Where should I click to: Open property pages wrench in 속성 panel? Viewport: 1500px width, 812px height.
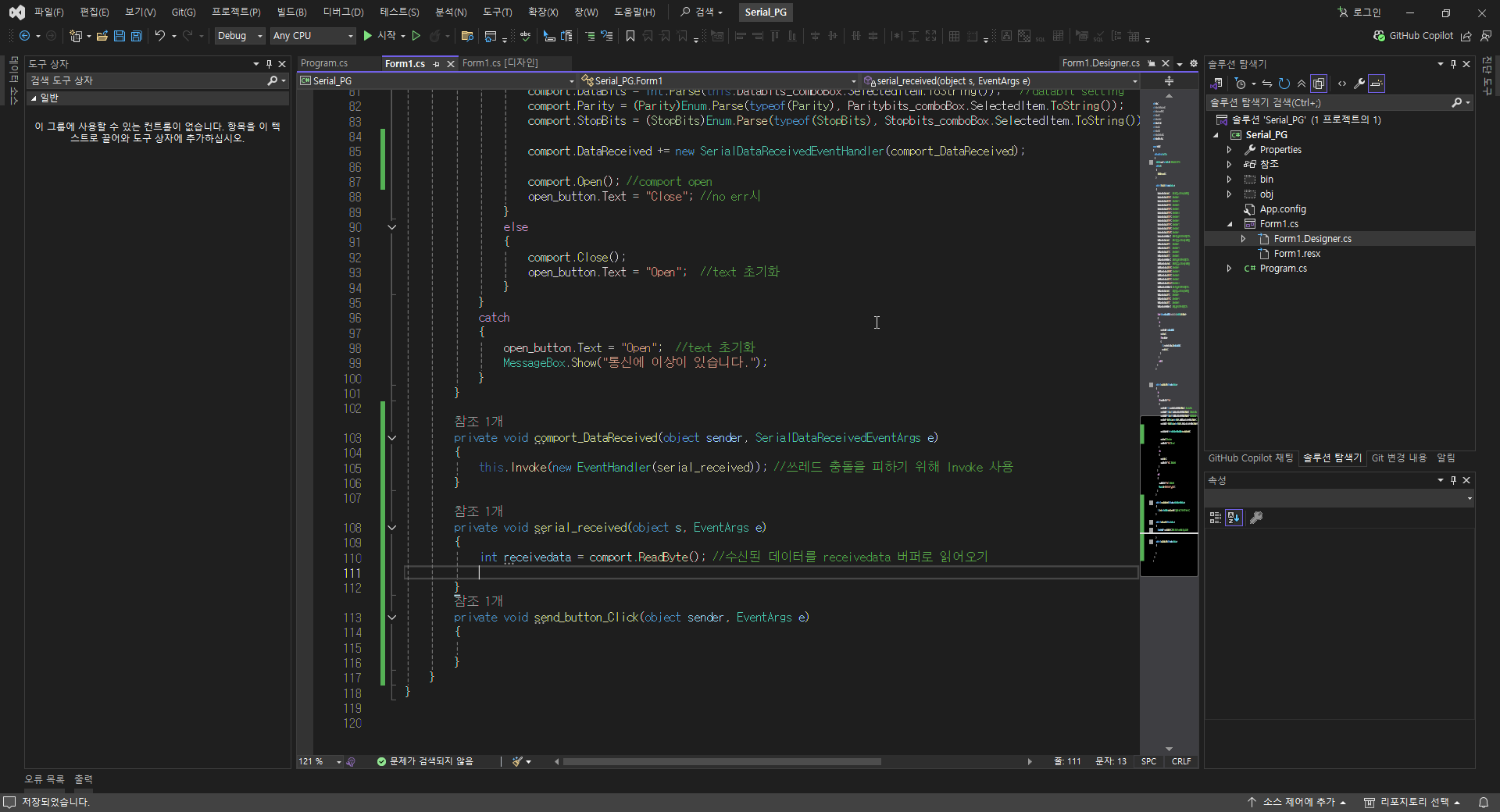pyautogui.click(x=1256, y=518)
